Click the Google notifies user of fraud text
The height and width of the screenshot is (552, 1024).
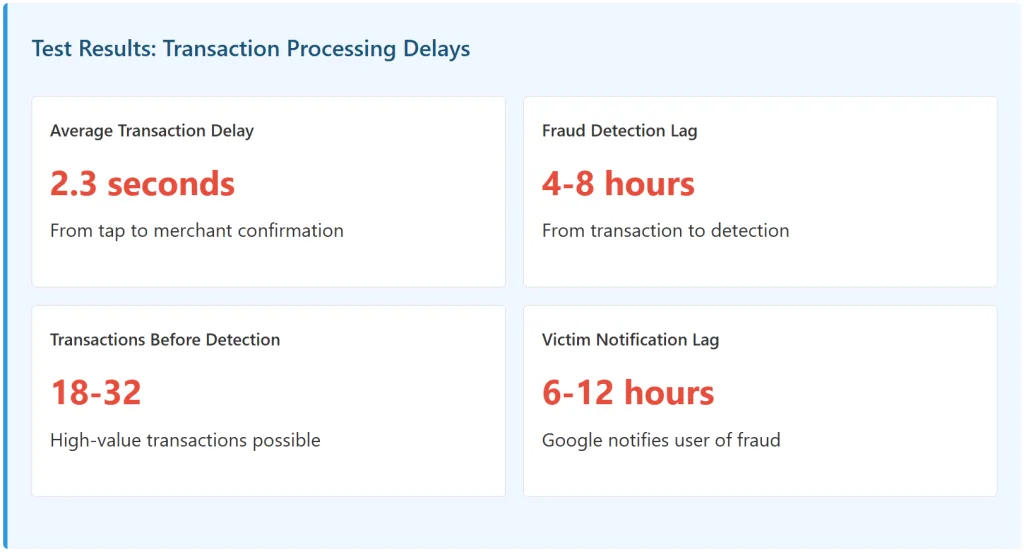pos(661,440)
